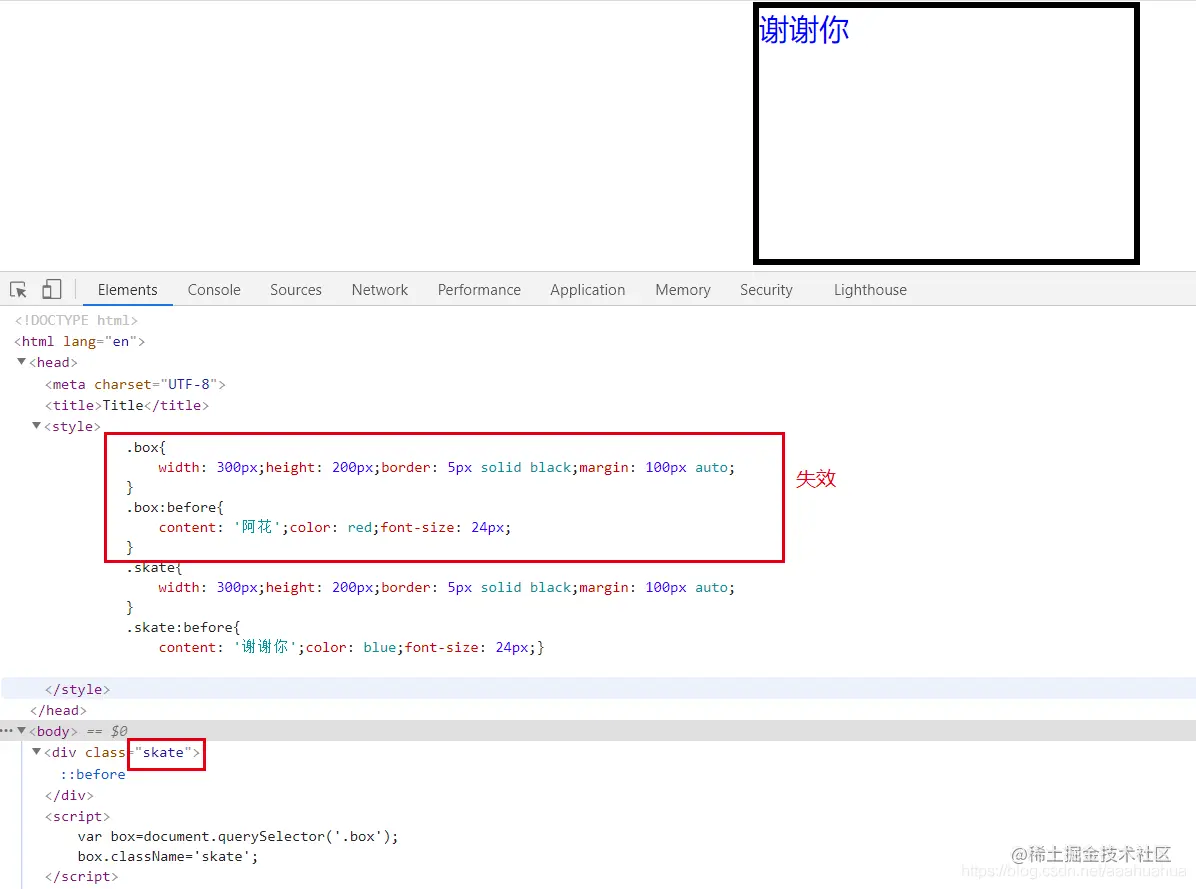Click the .skate:before{ selector text
Viewport: 1196px width, 889px height.
183,627
